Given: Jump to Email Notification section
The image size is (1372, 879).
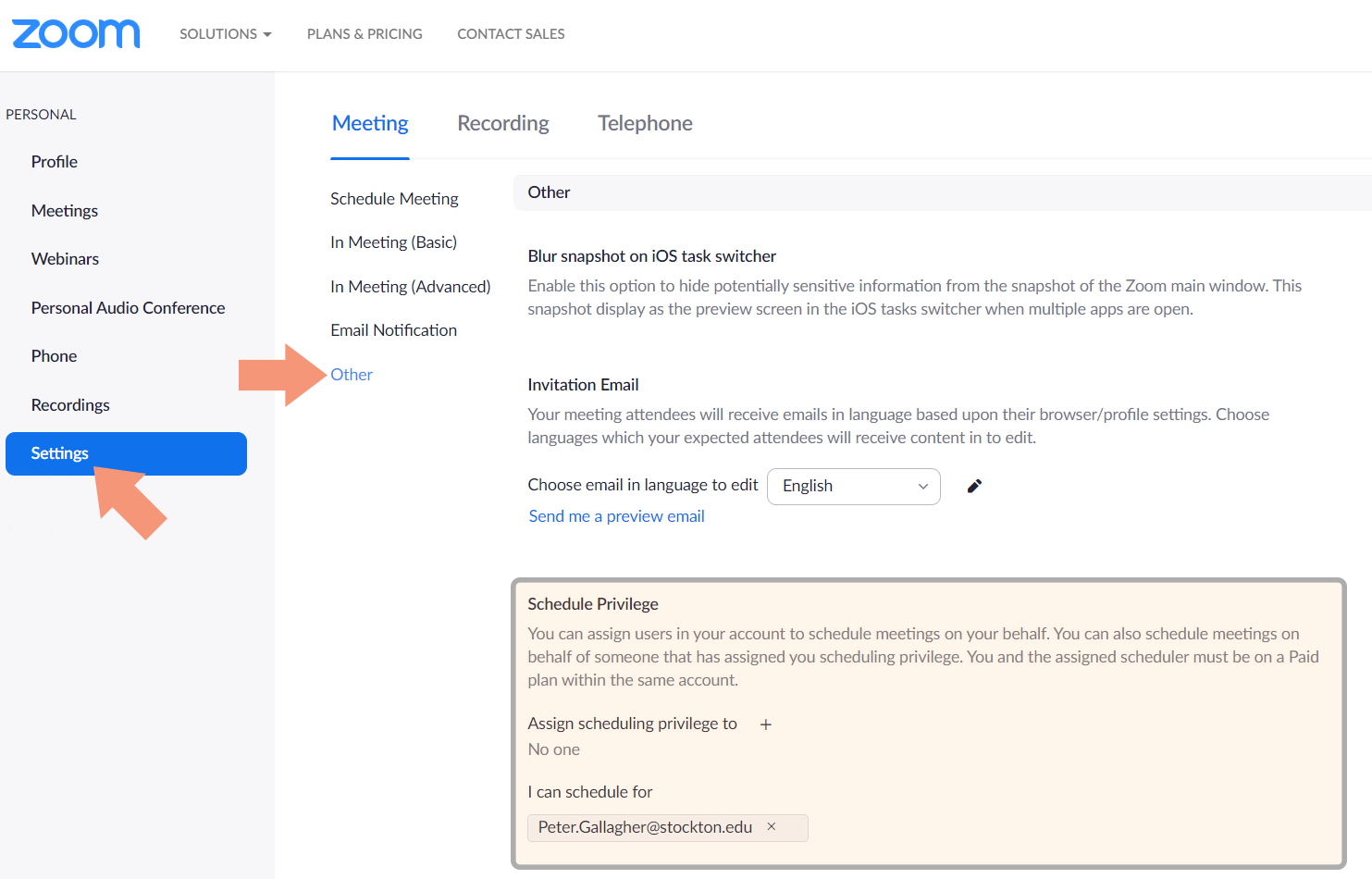Looking at the screenshot, I should 394,330.
